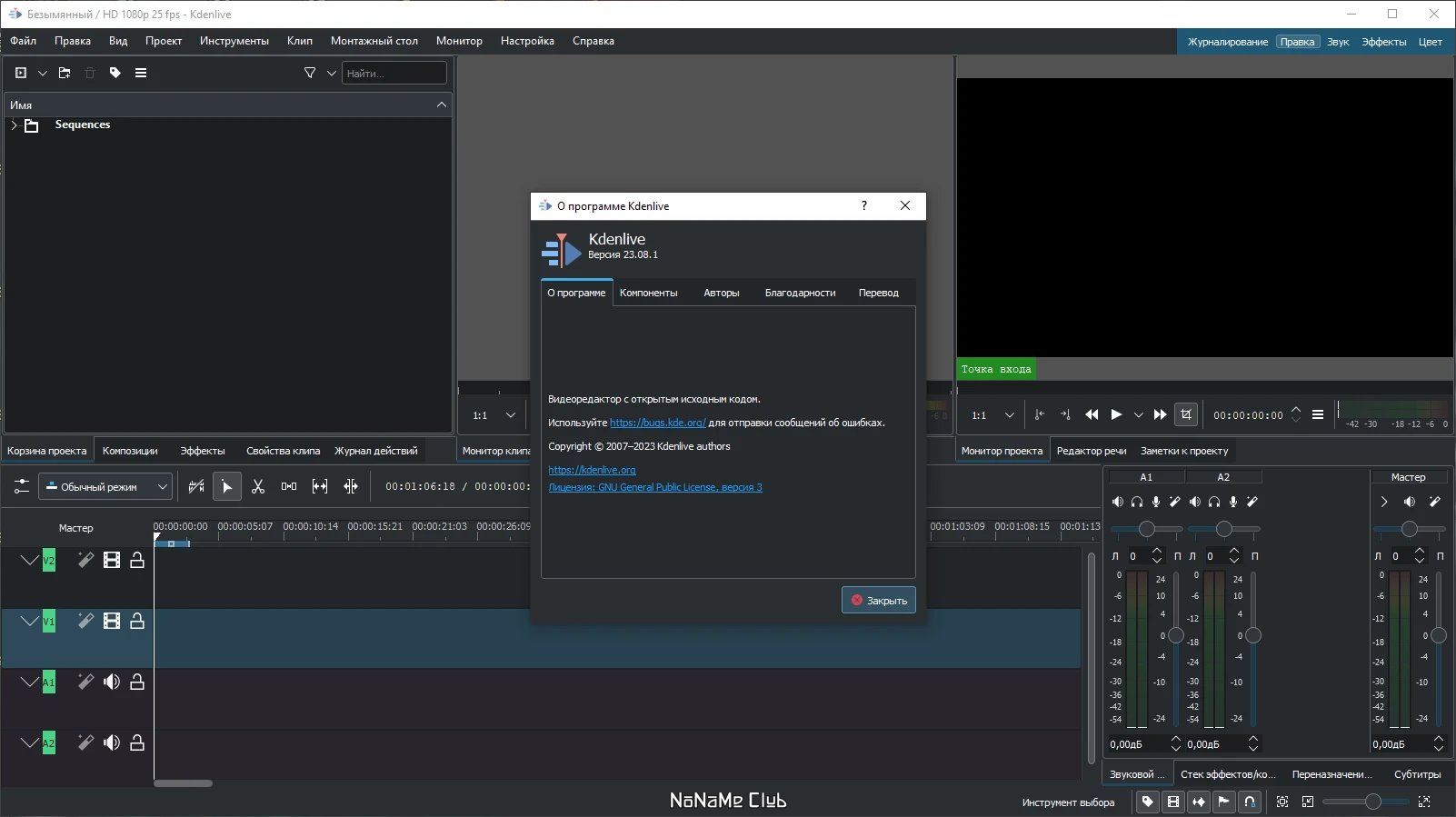Toggle snap magnet icon in status bar
This screenshot has height=817, width=1456.
(1250, 802)
